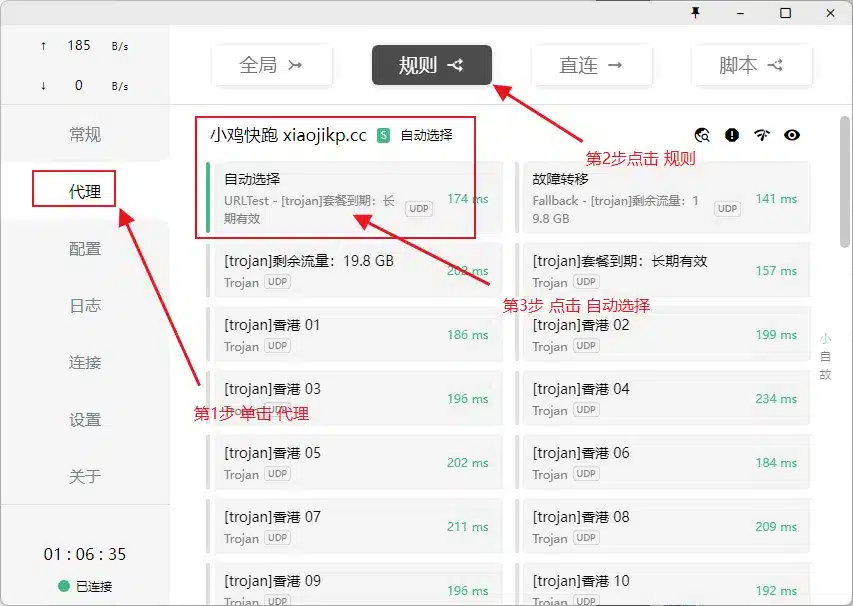This screenshot has height=606, width=853.
Task: Choose the 自动选择 URLTest proxy card
Action: pos(354,198)
